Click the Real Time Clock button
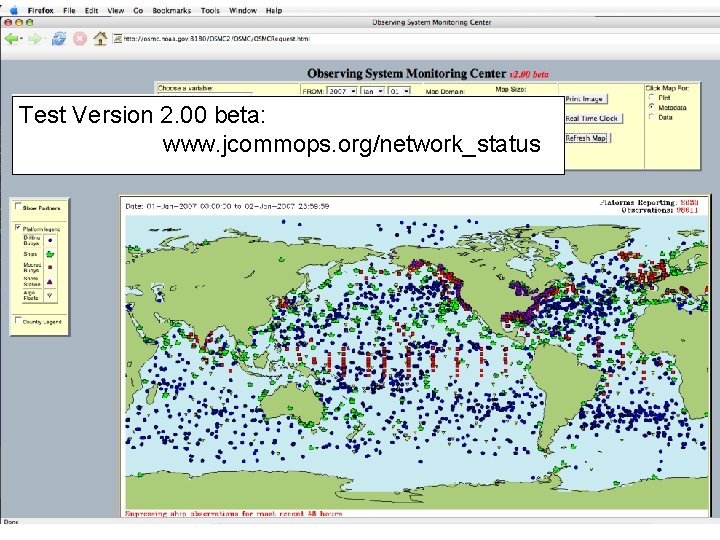The width and height of the screenshot is (720, 540). pyautogui.click(x=593, y=118)
